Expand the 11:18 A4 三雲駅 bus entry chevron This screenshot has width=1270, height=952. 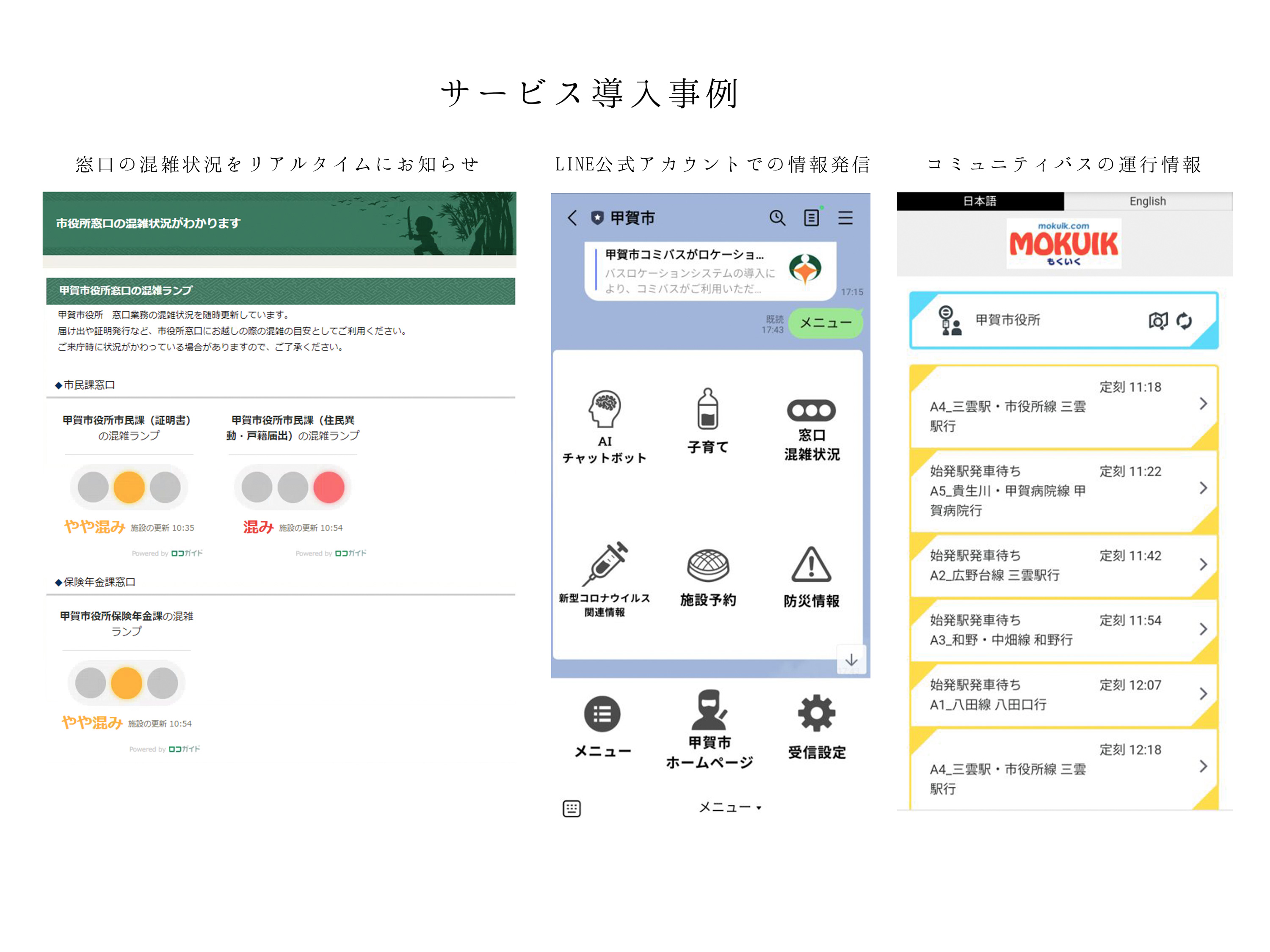point(1203,404)
